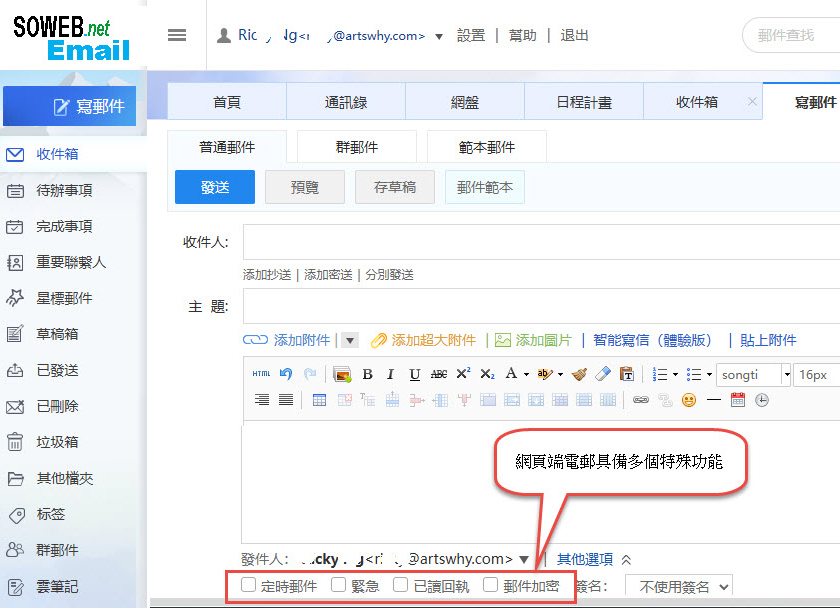Open the 不使用簽名 signature dropdown
The height and width of the screenshot is (608, 840).
[x=677, y=585]
